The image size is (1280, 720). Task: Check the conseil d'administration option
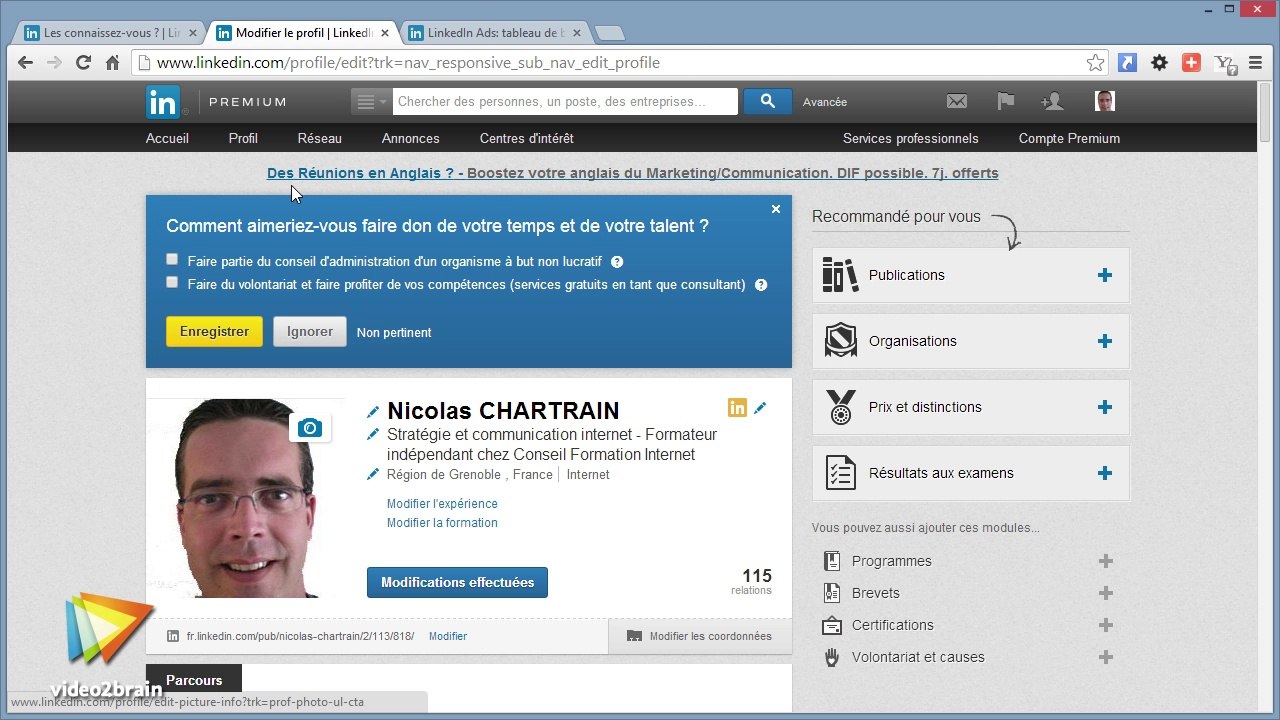point(172,259)
